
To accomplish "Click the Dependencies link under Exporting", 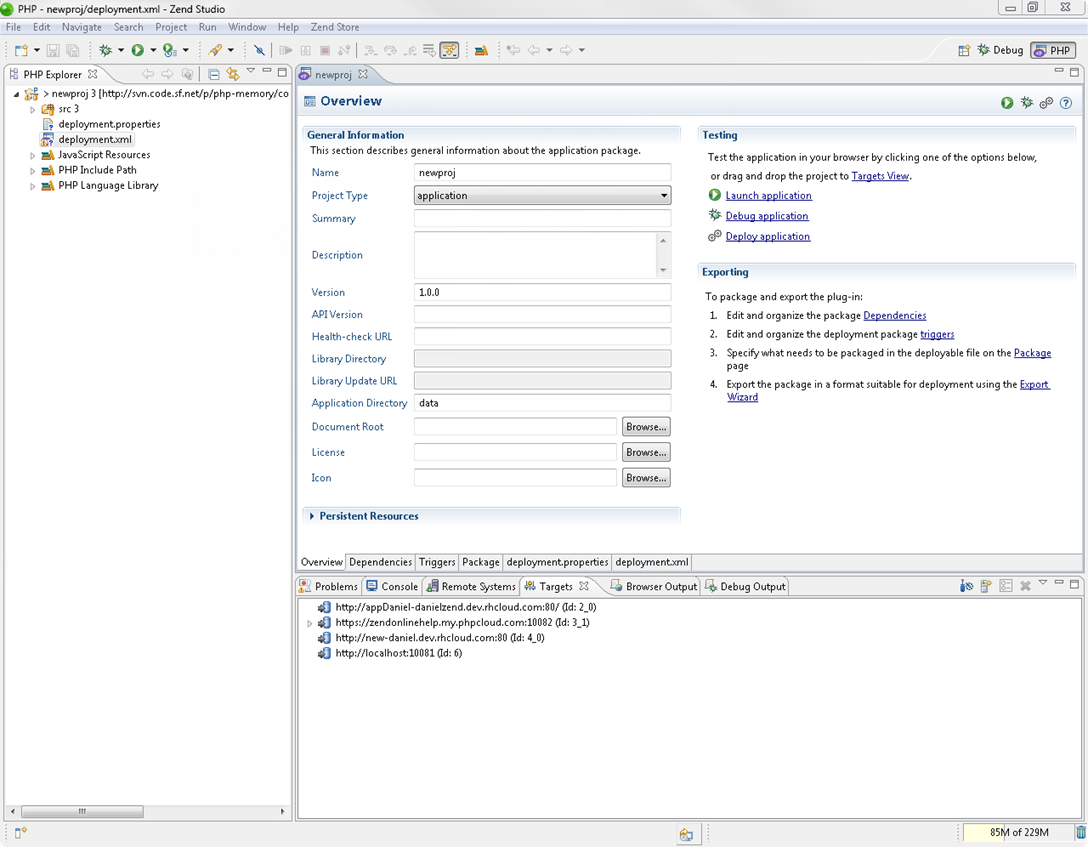I will 894,316.
